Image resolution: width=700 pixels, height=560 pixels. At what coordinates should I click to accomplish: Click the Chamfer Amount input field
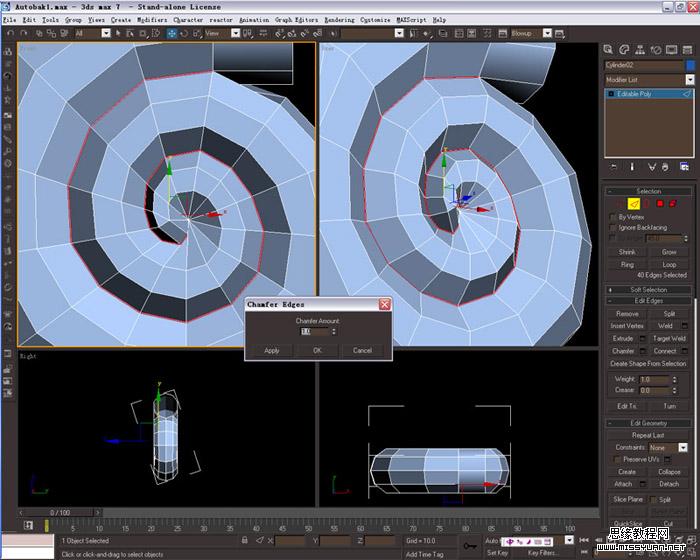pos(315,332)
